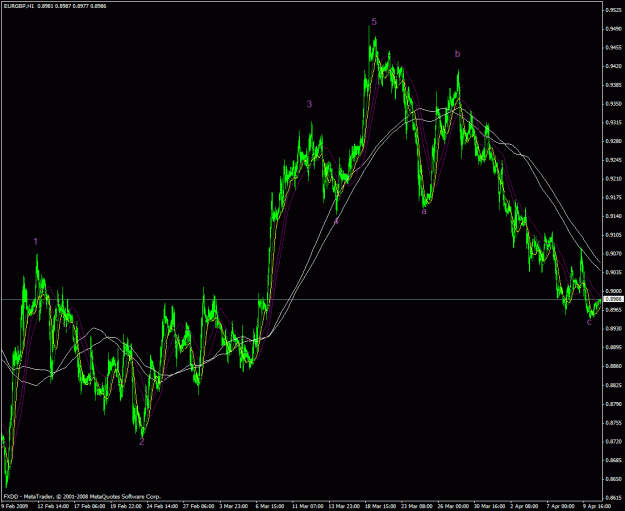Click the '0.8860' price axis label
This screenshot has width=625, height=511.
pos(614,366)
